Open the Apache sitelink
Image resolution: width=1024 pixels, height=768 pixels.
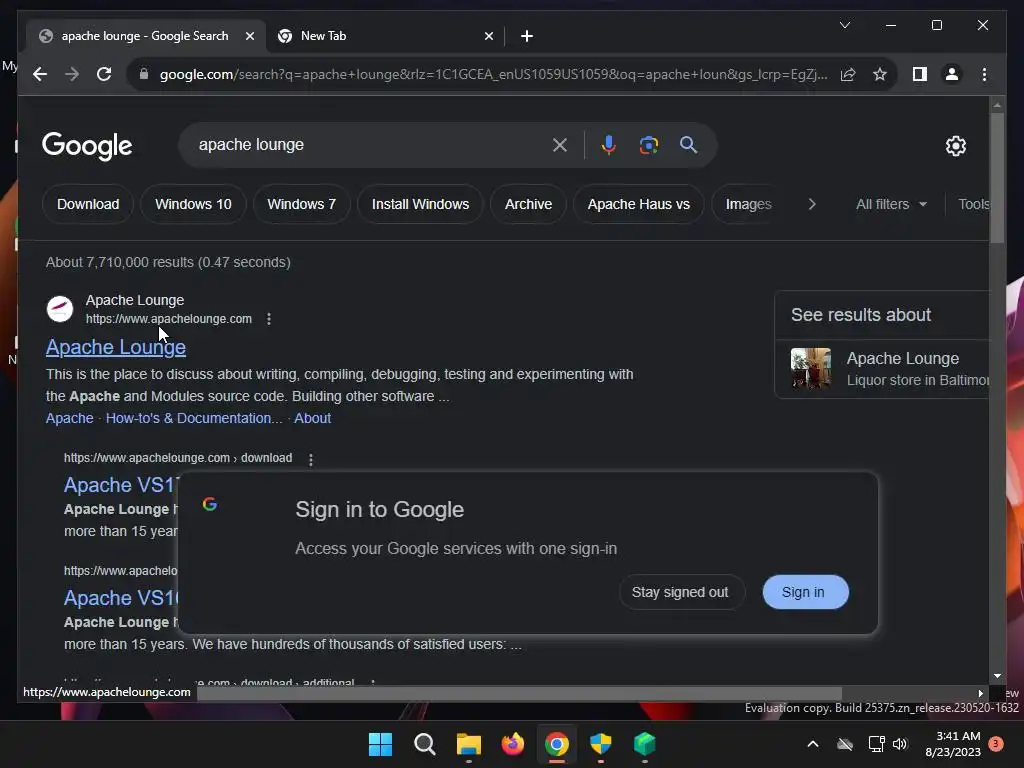coord(69,418)
